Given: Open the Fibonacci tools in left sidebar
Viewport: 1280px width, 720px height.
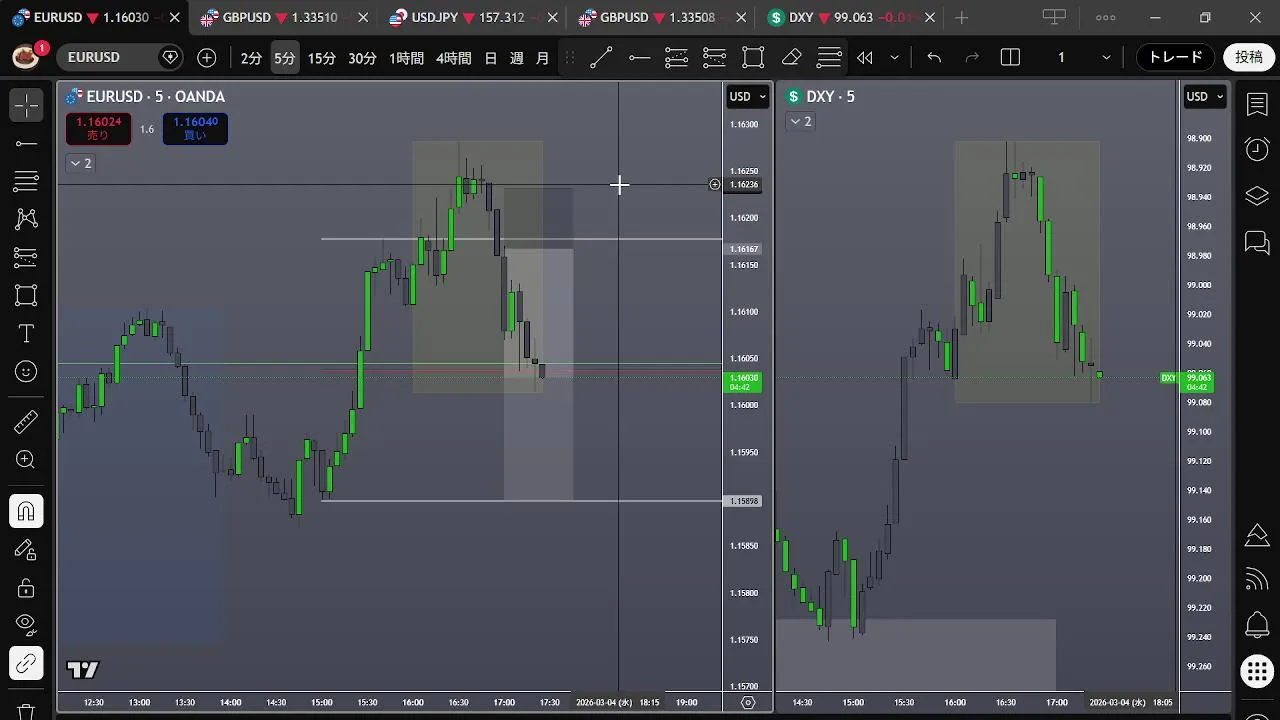Looking at the screenshot, I should [26, 181].
